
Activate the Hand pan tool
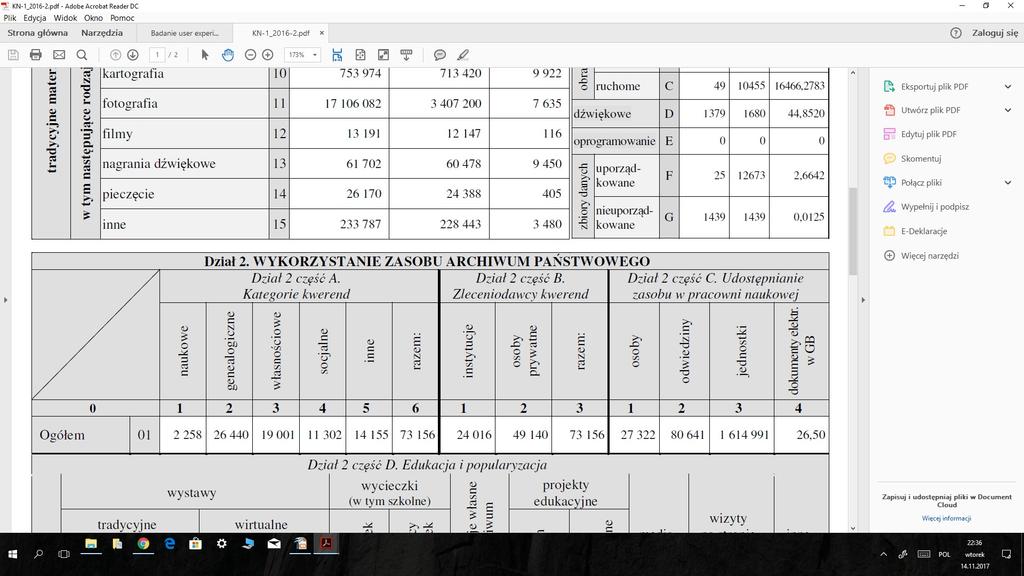pos(228,55)
